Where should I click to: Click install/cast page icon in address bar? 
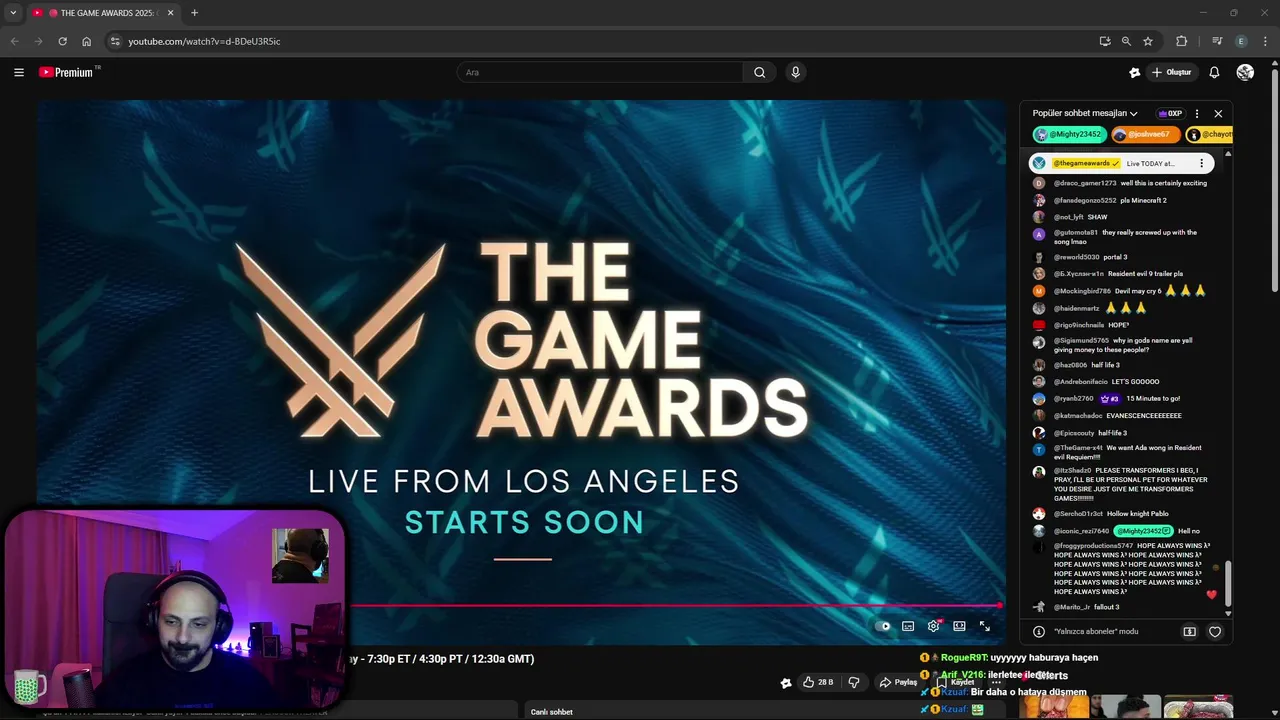(1105, 41)
